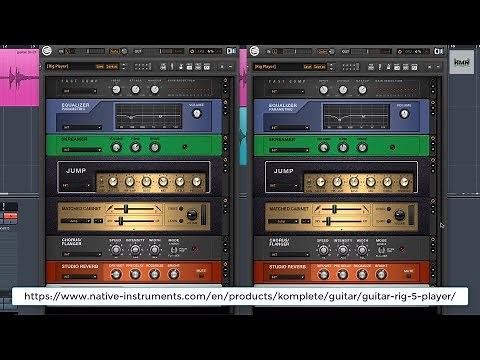Expand left Fast Comp module with triangle
Screen dimensions: 480x360
(x=225, y=91)
